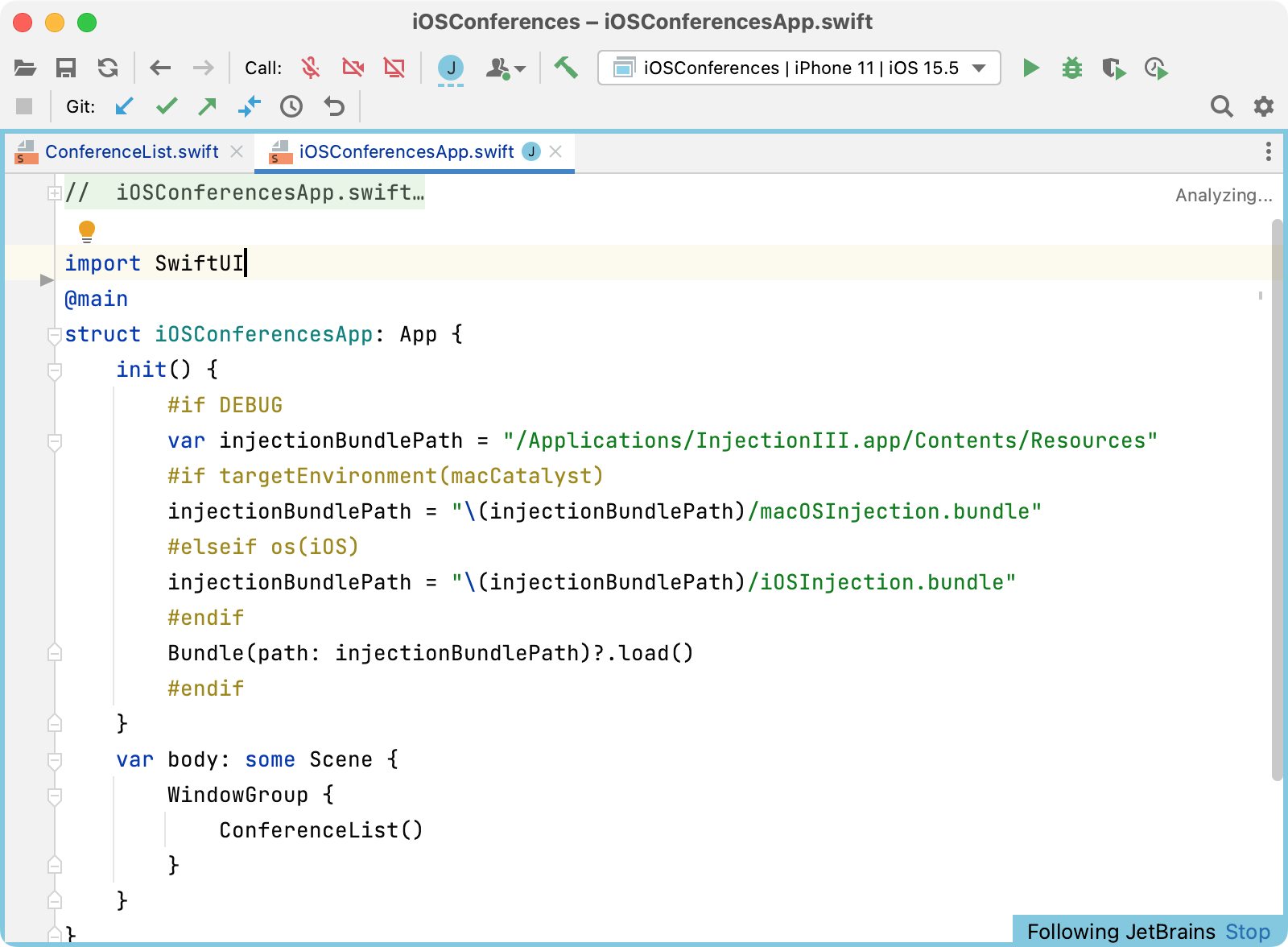The width and height of the screenshot is (1288, 947).
Task: Open the participants dropdown icon
Action: pyautogui.click(x=506, y=68)
